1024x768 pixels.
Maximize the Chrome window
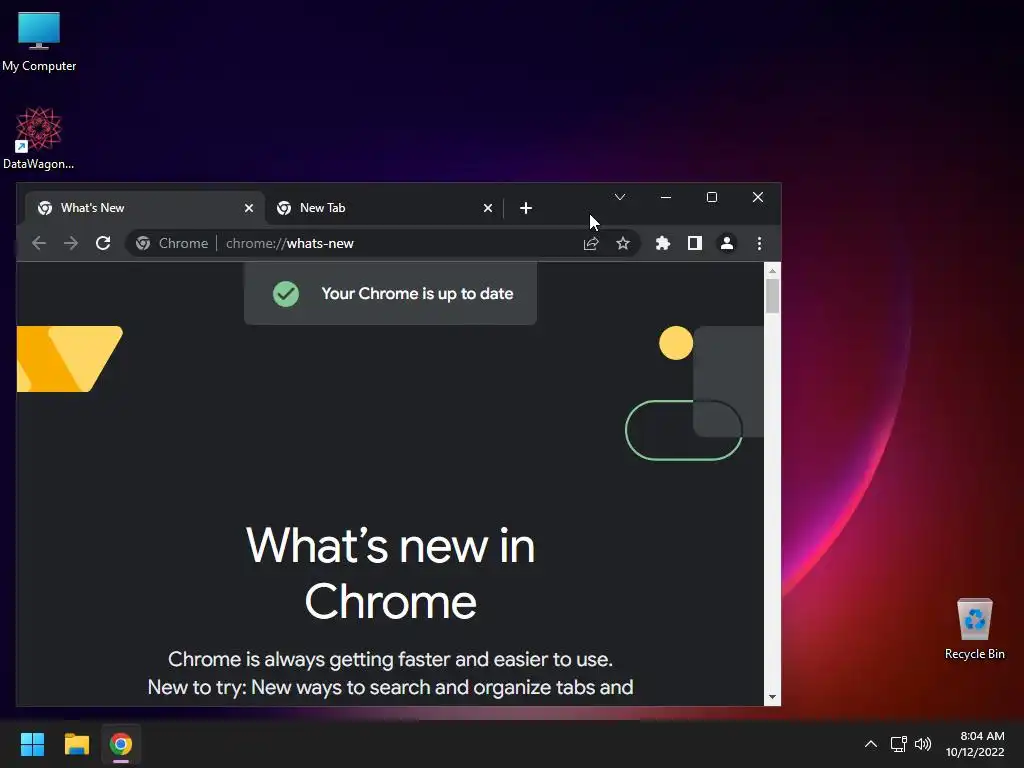click(x=712, y=197)
